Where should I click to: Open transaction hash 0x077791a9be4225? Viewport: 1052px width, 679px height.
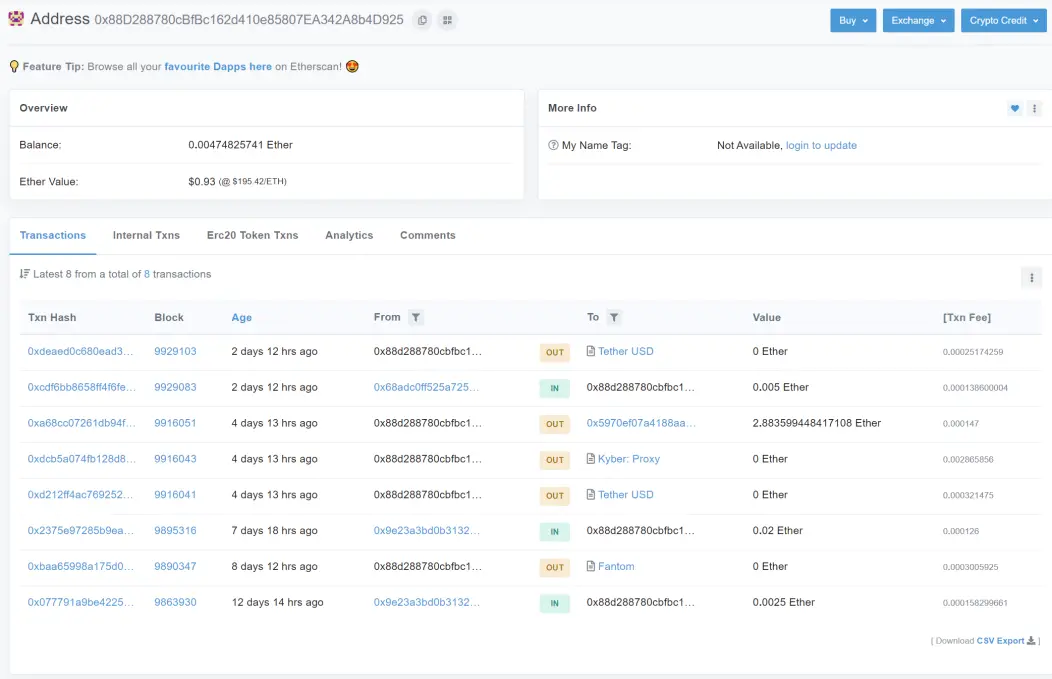[81, 602]
